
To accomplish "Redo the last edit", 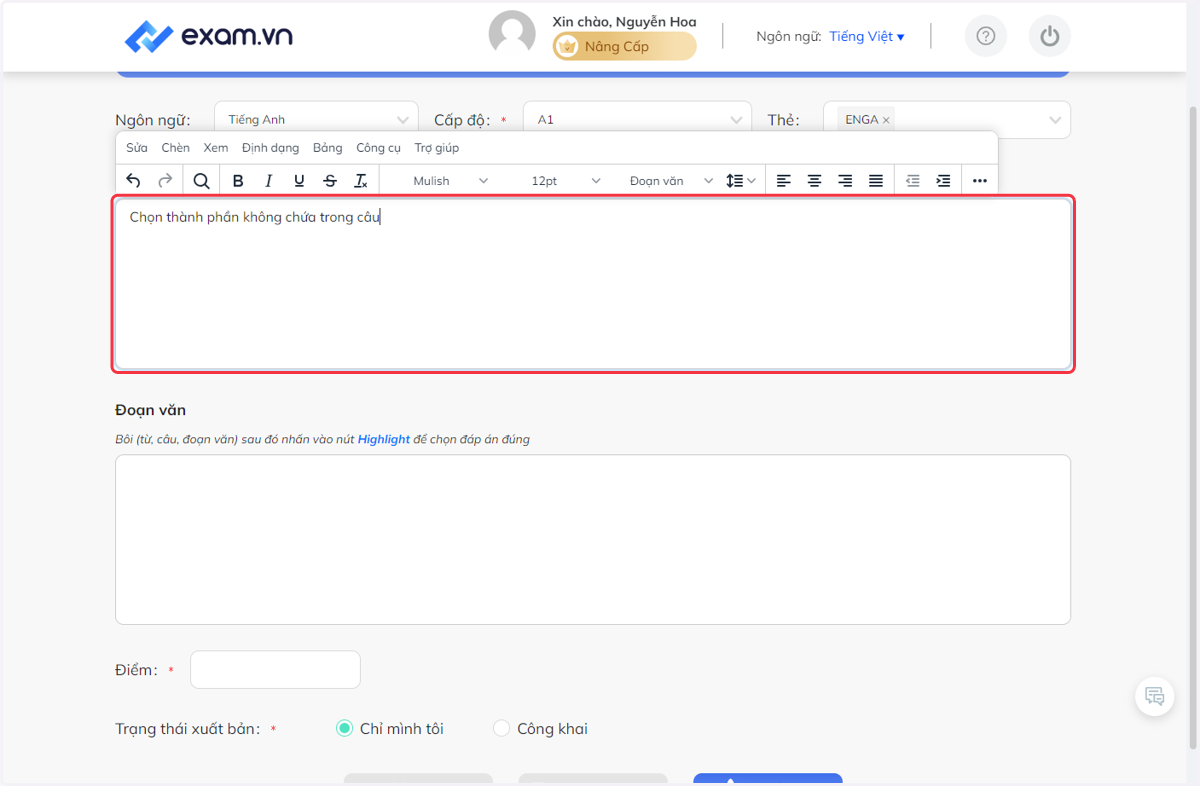I will coord(165,181).
